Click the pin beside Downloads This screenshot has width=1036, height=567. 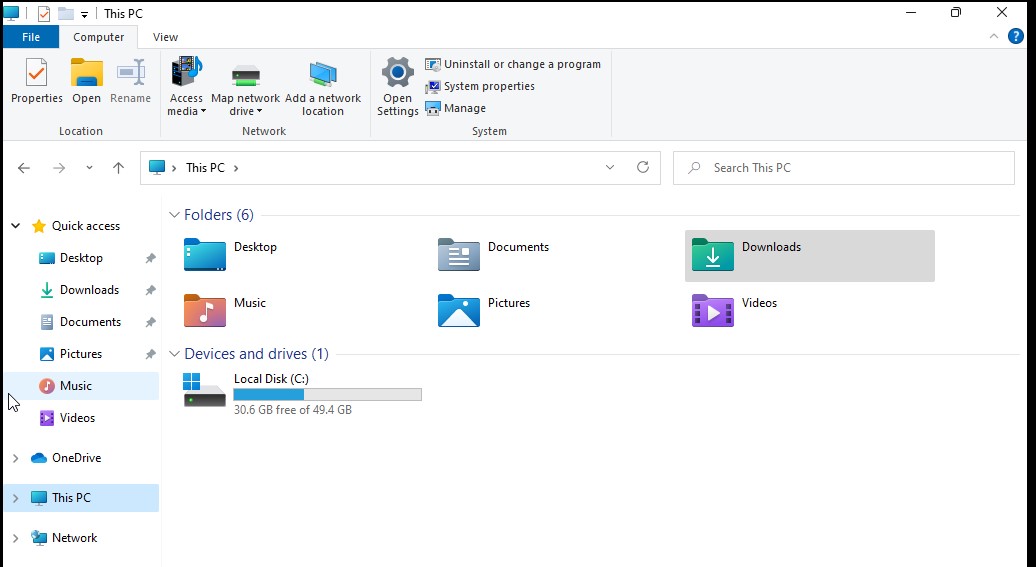point(151,289)
